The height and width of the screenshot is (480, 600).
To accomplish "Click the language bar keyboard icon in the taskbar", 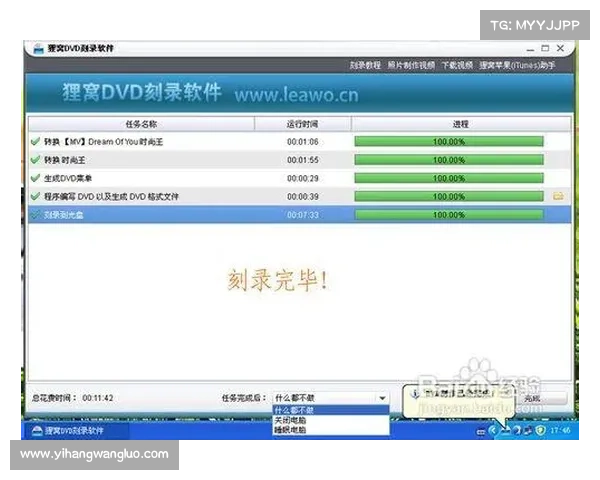I will tap(481, 431).
